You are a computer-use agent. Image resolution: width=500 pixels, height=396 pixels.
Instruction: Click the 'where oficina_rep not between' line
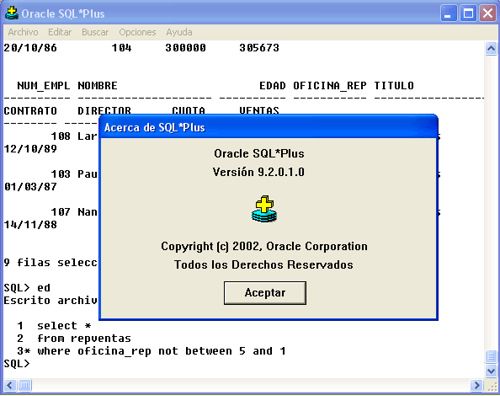152,351
